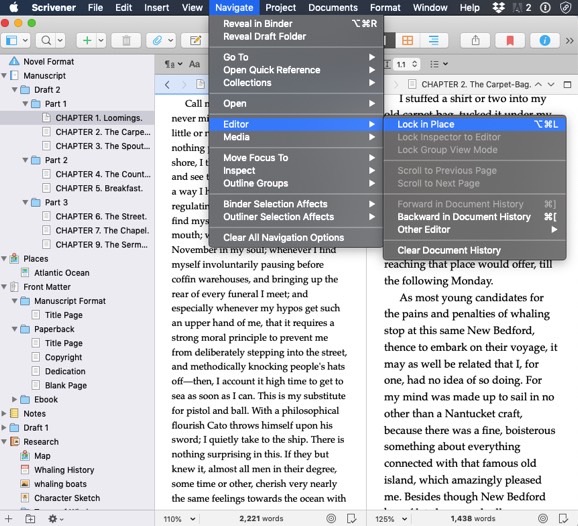
Task: Click the add folder icon at binder footer
Action: [x=30, y=519]
